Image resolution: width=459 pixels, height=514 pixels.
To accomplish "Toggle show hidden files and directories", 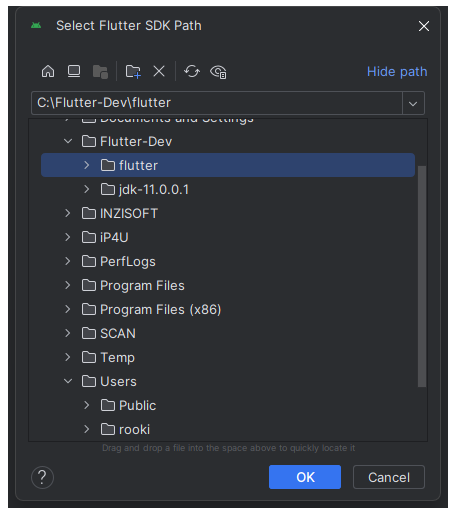I will click(218, 72).
